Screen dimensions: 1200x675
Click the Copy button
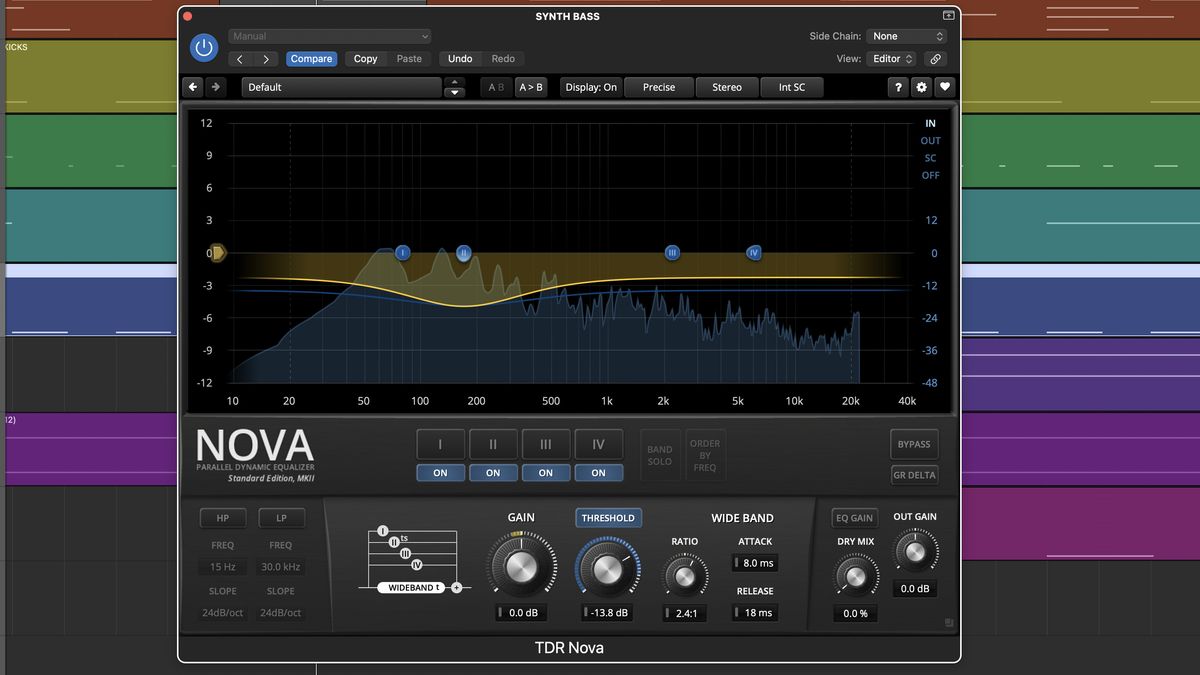click(x=366, y=59)
